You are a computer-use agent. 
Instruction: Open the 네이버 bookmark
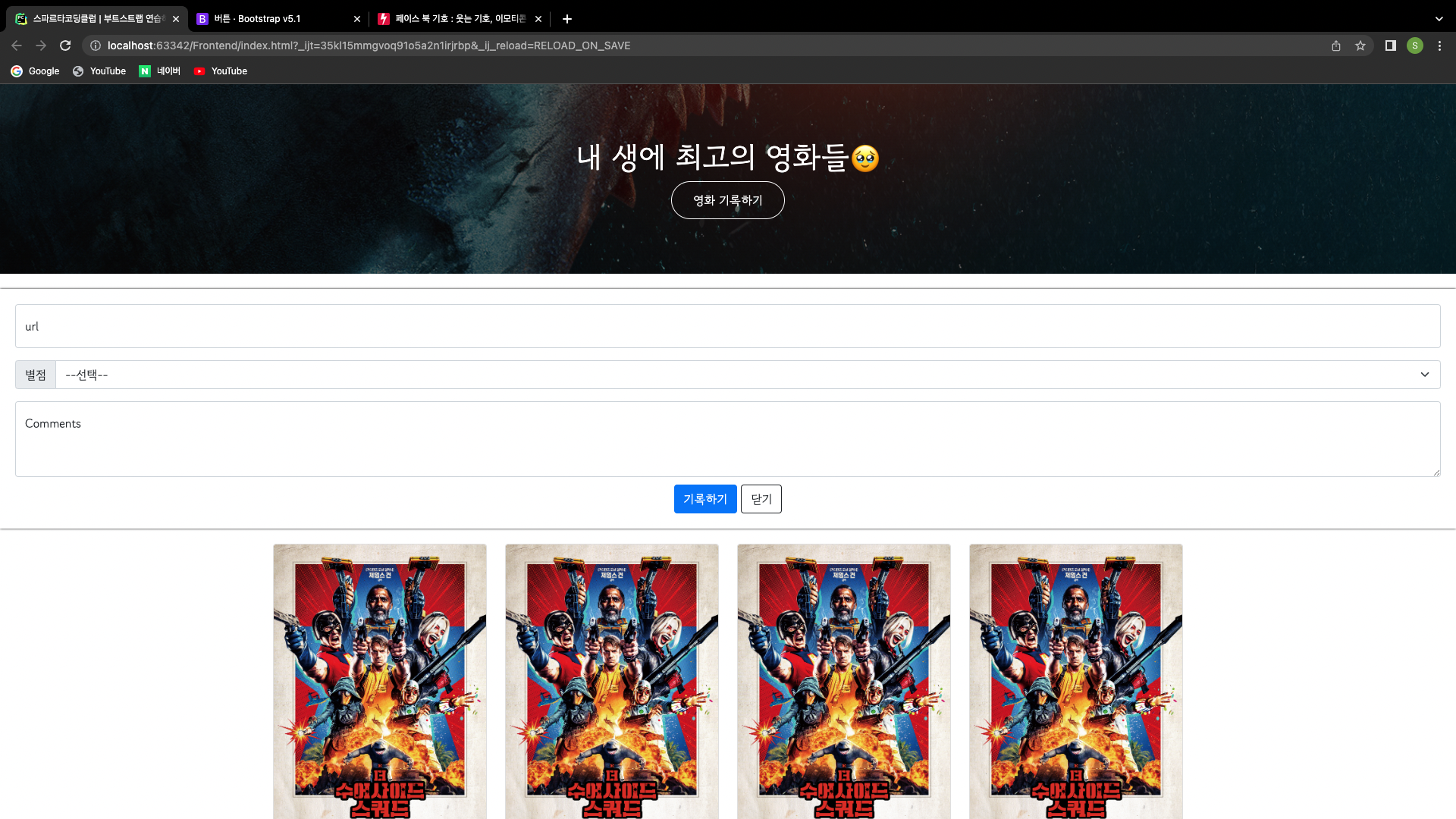160,71
